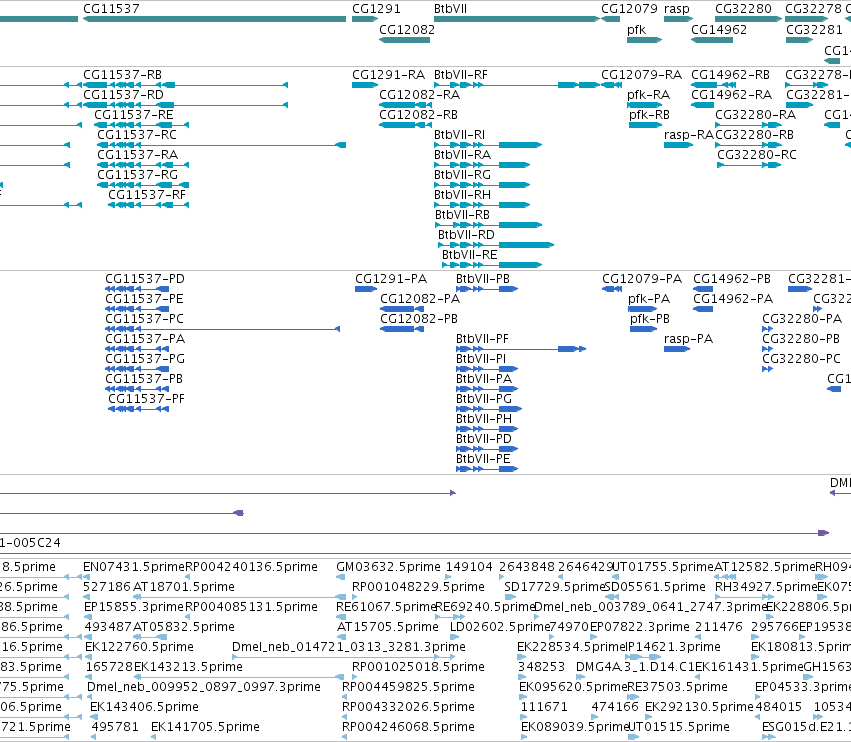Select EST label RP004246068.5prime

point(408,727)
